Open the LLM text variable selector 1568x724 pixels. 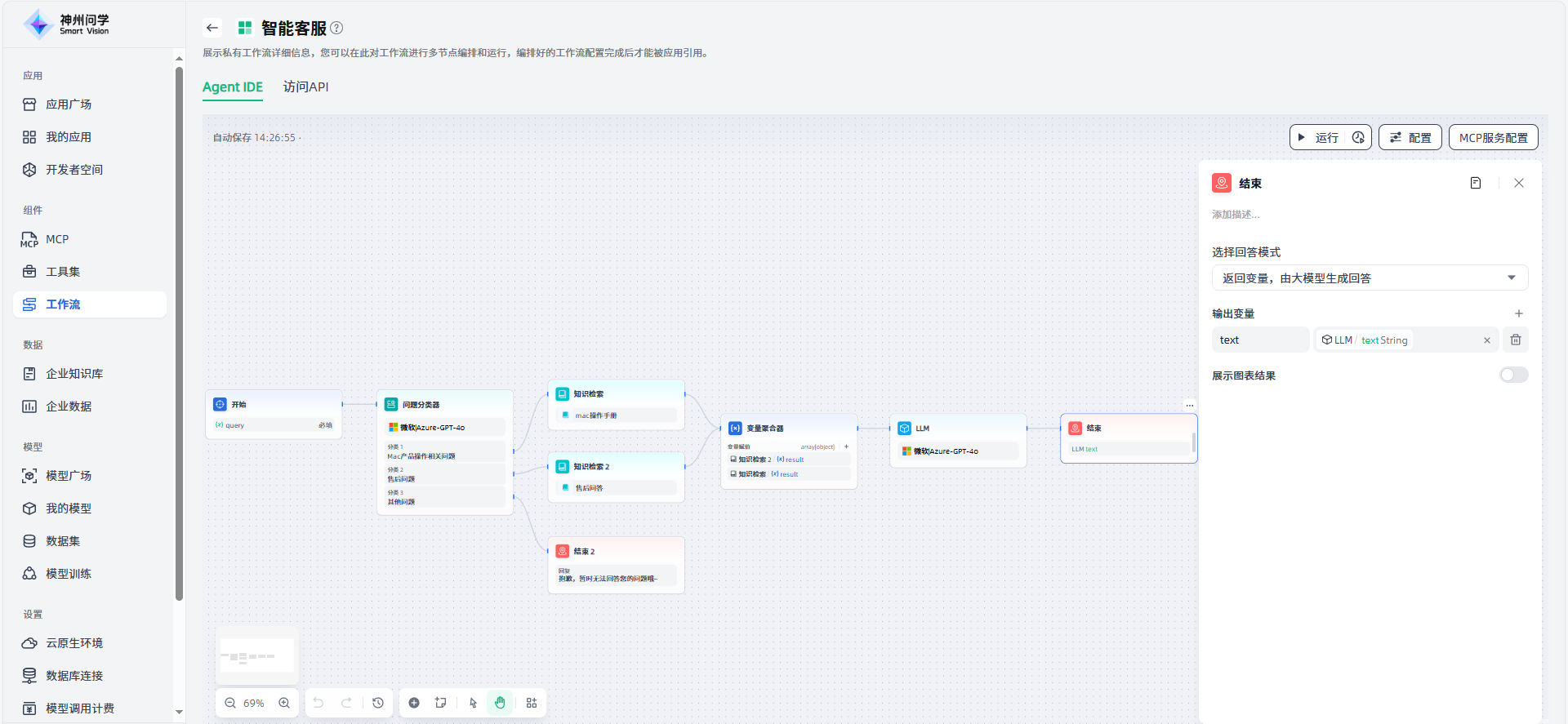(x=1396, y=340)
